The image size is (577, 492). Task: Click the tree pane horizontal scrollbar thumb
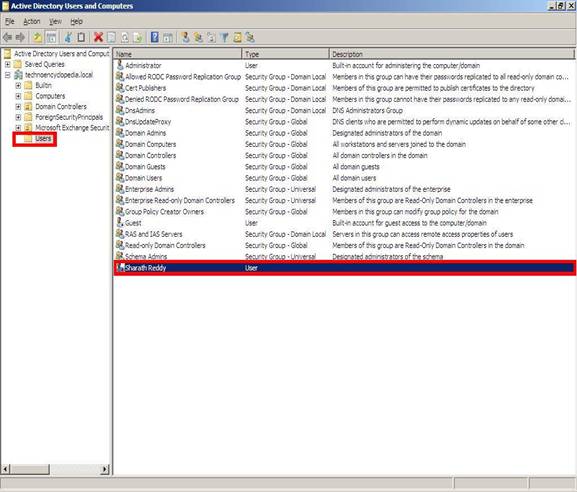click(x=29, y=469)
